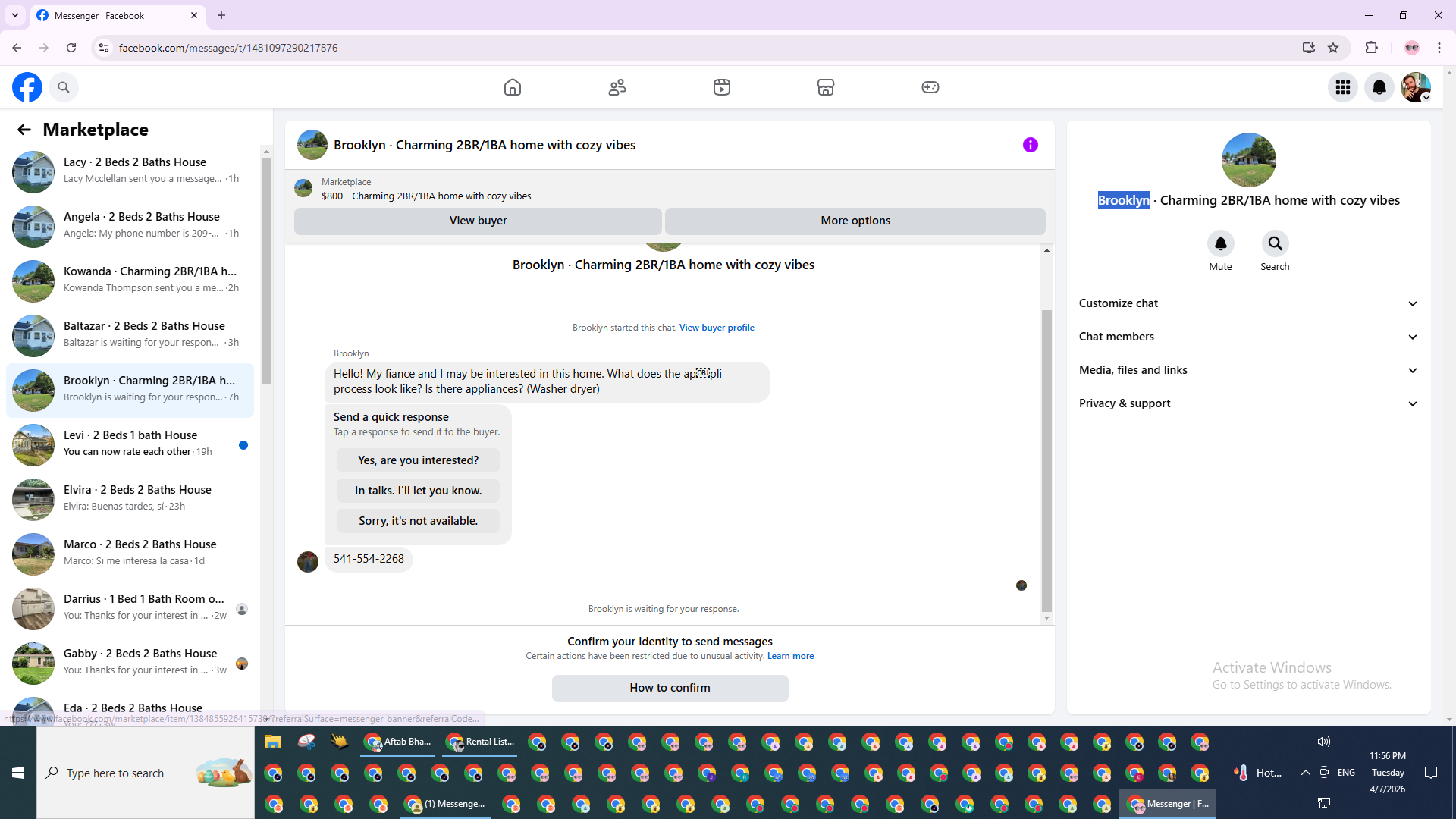Open the volume icon in system tray

click(x=1323, y=742)
